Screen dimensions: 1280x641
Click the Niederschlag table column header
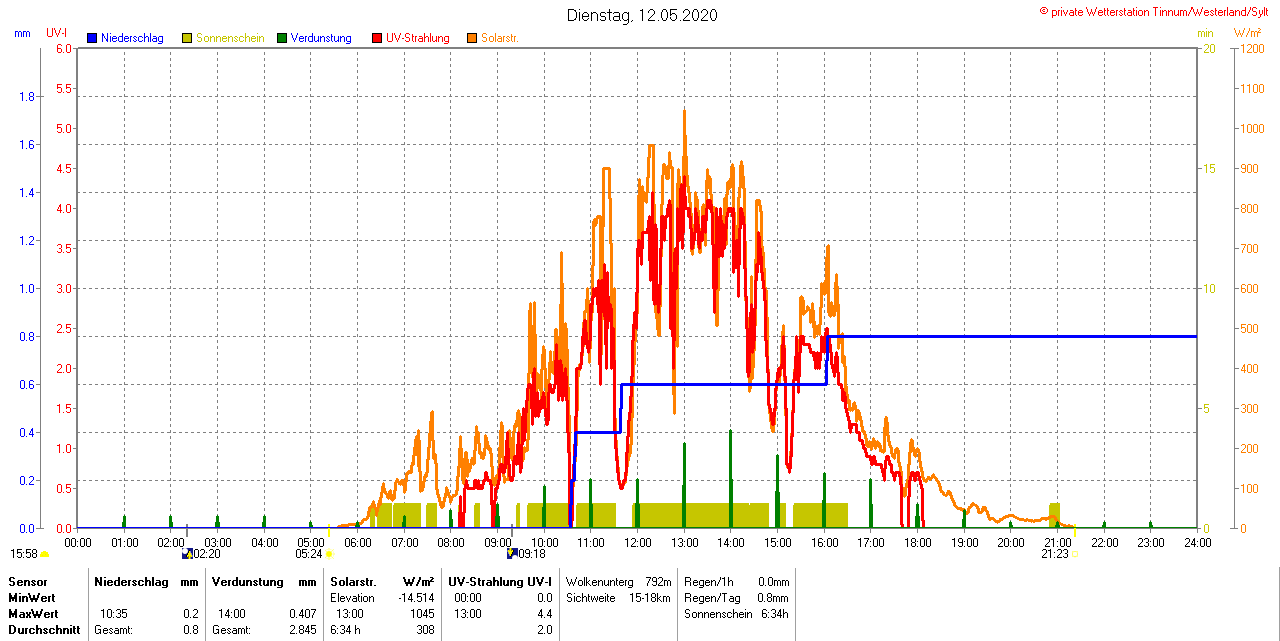[x=130, y=581]
